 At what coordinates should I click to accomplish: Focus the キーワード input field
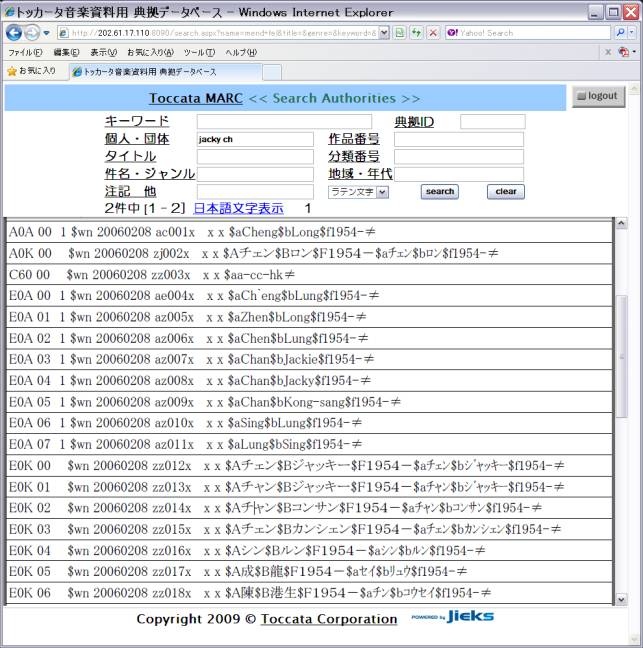tap(284, 122)
